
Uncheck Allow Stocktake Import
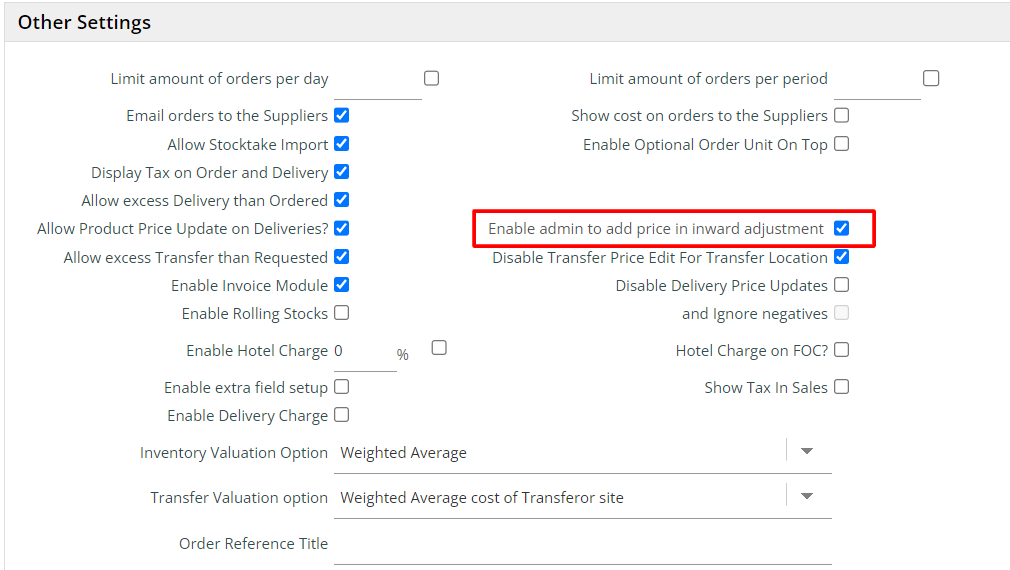click(342, 144)
